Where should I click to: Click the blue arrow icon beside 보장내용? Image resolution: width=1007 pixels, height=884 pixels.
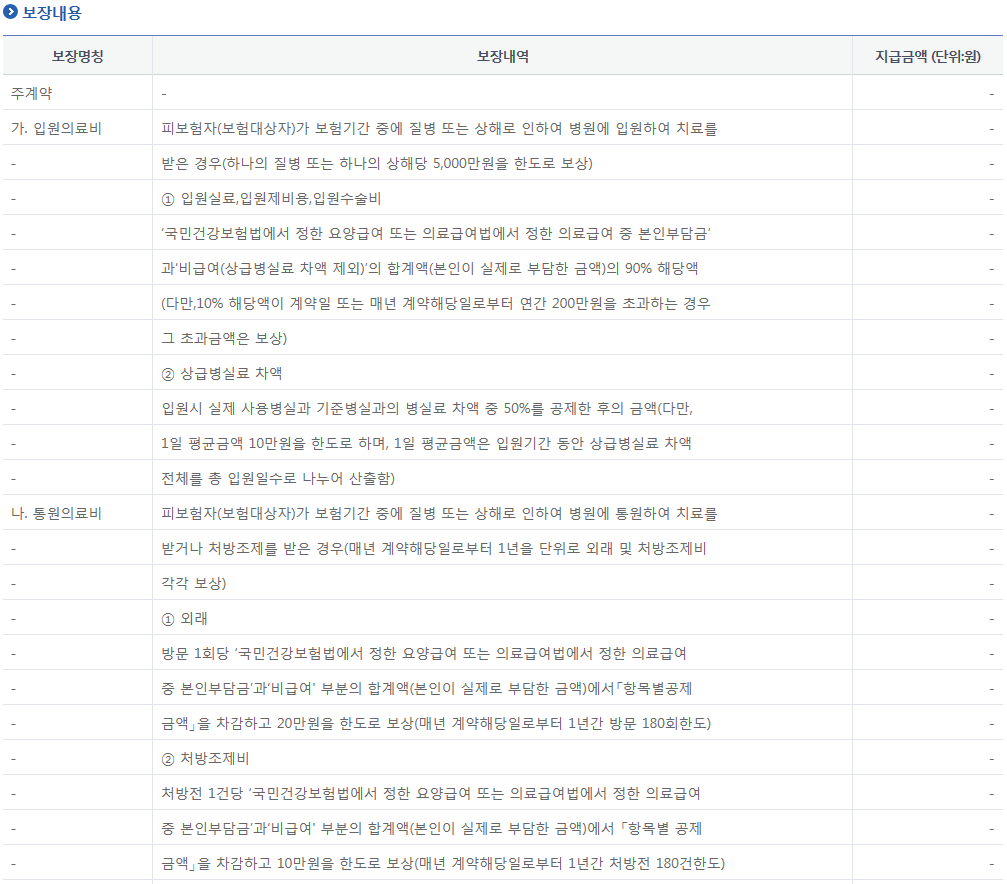(10, 12)
